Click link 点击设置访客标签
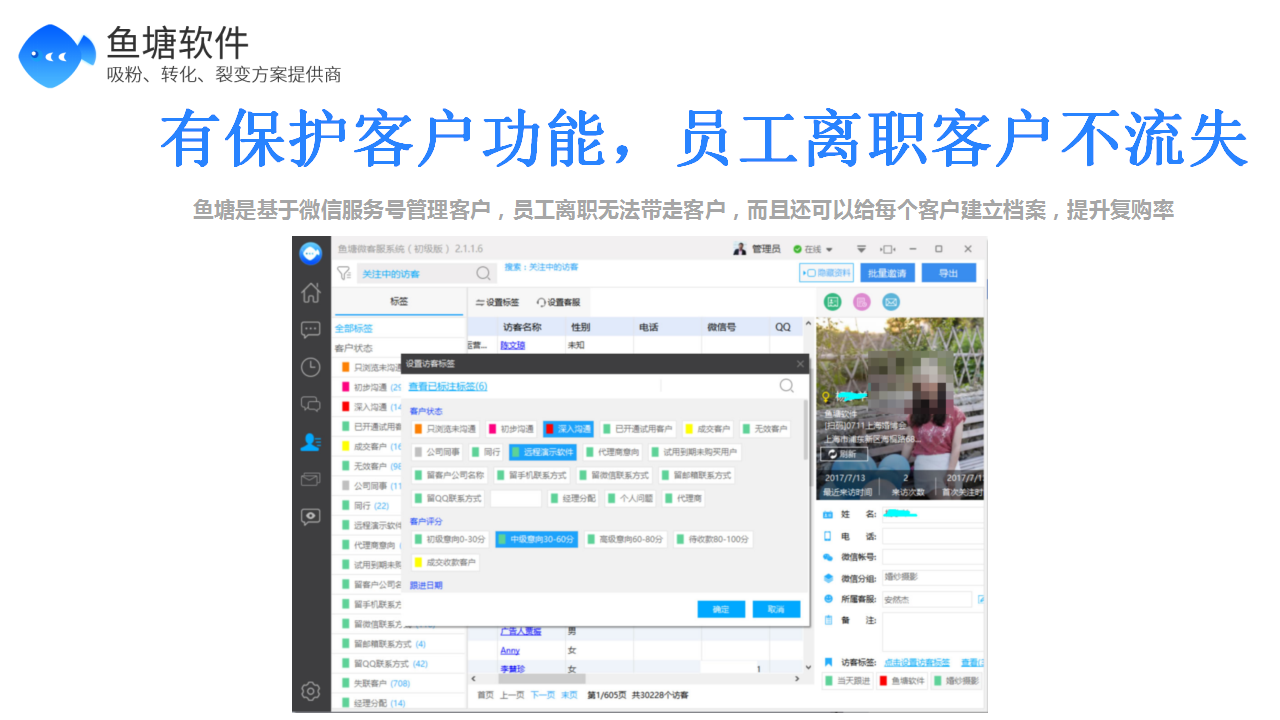Viewport: 1280px width, 720px height. 918,662
